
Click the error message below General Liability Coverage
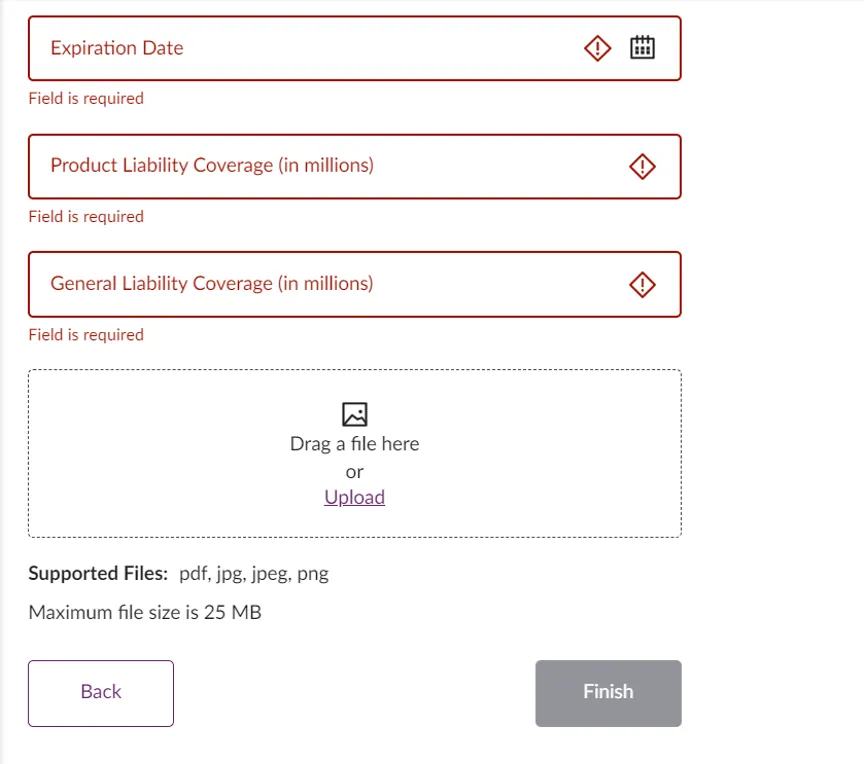pos(86,335)
